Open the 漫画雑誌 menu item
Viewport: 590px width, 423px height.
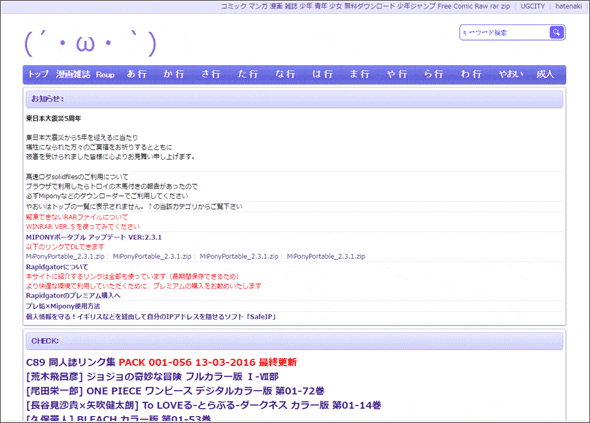point(73,74)
